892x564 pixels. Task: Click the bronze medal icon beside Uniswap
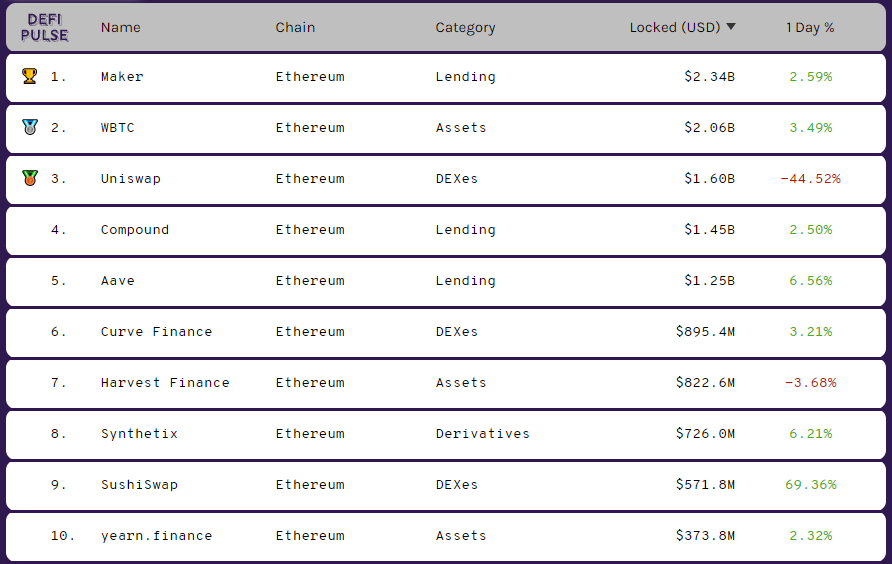(x=30, y=178)
